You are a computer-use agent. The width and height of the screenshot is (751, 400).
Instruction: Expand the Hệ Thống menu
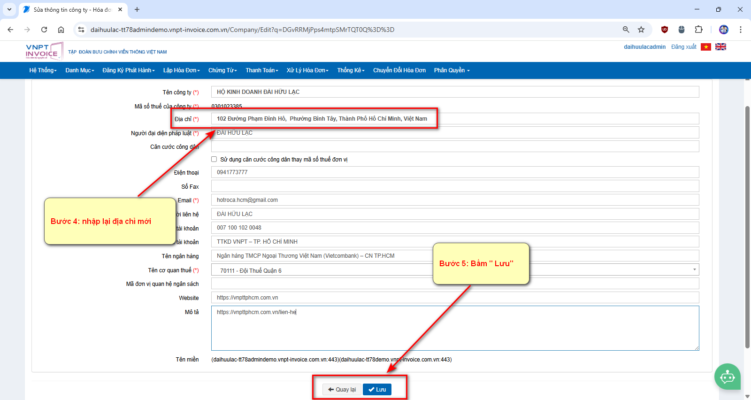point(43,70)
